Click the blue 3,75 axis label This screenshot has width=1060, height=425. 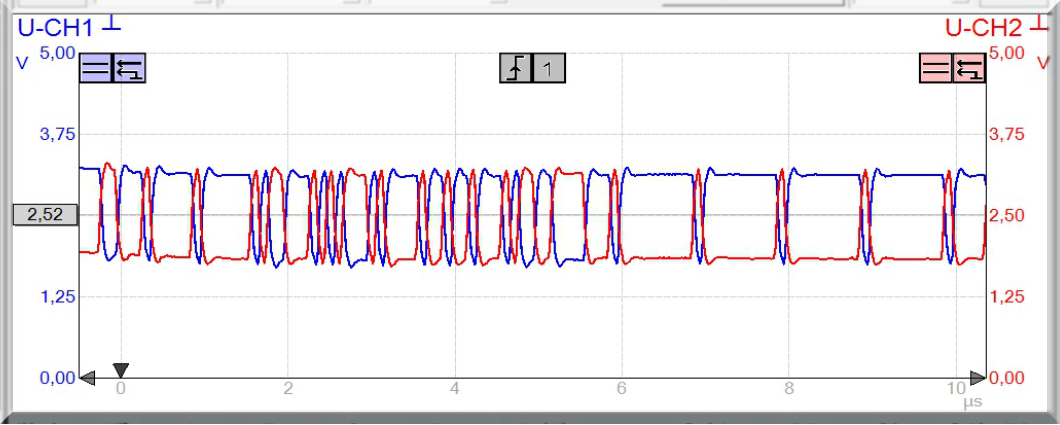[57, 134]
